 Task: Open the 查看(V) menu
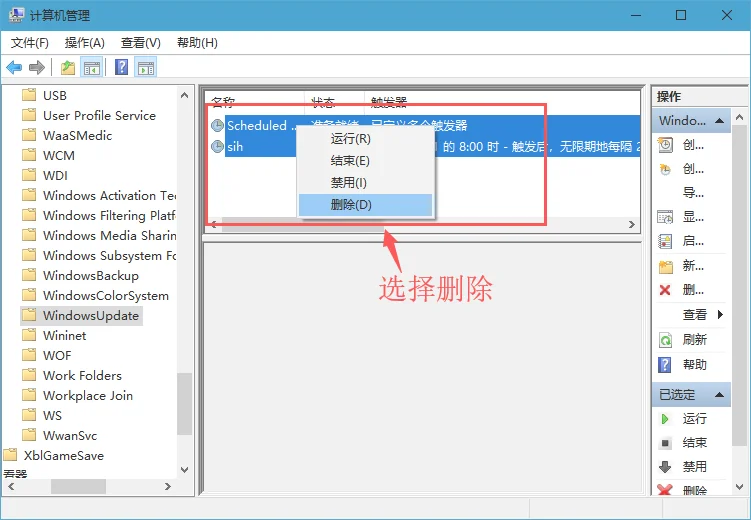click(141, 43)
